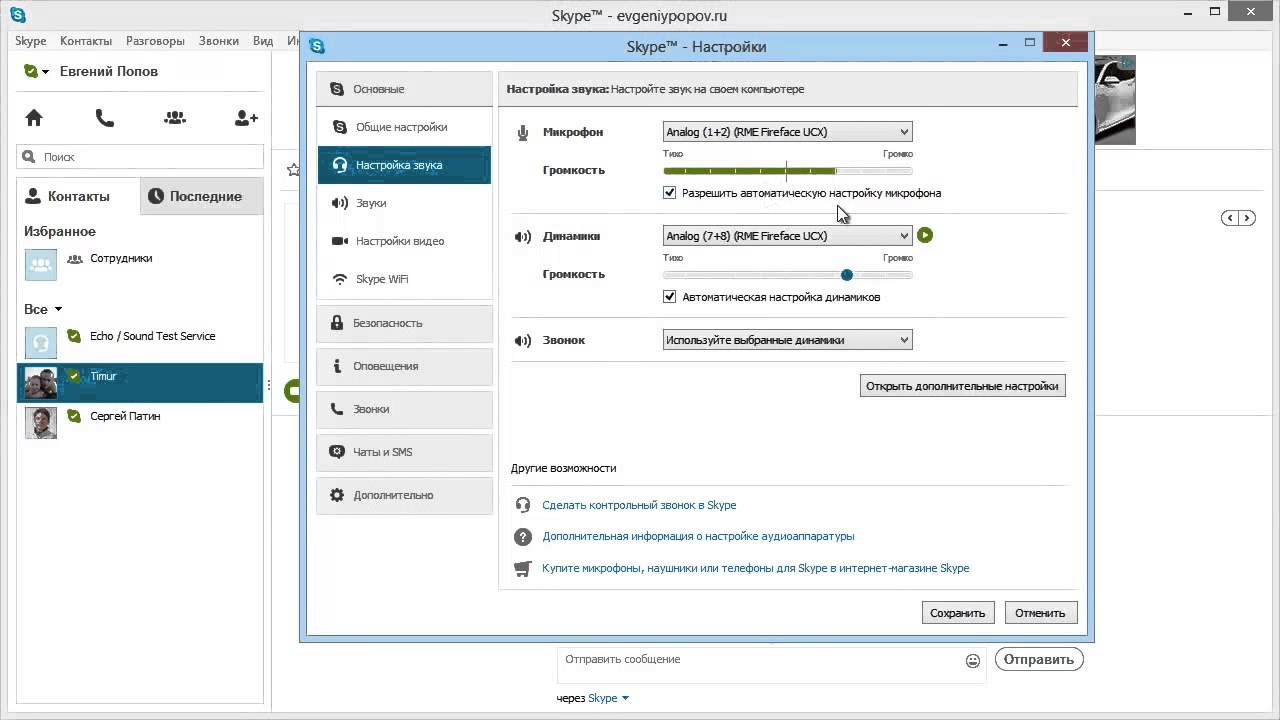Toggle automatic microphone adjustment checkbox

coord(670,193)
